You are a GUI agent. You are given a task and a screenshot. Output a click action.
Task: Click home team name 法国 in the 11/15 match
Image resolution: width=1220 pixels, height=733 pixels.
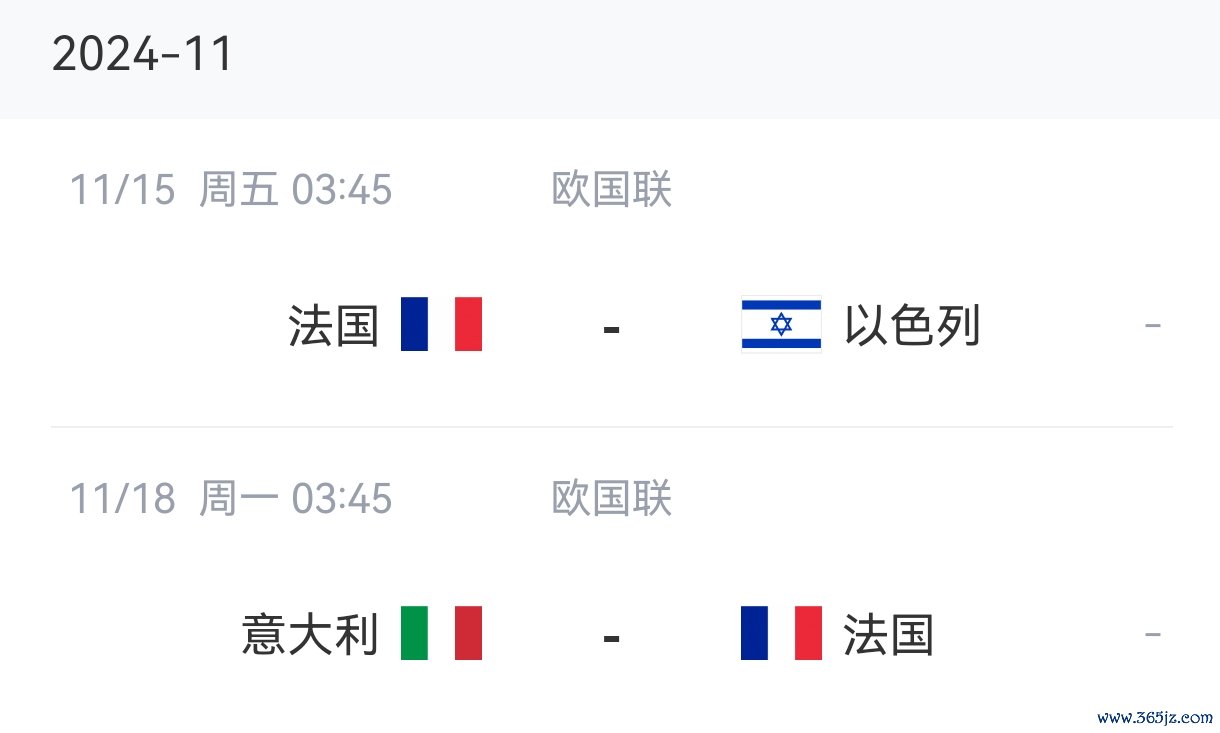pos(334,326)
